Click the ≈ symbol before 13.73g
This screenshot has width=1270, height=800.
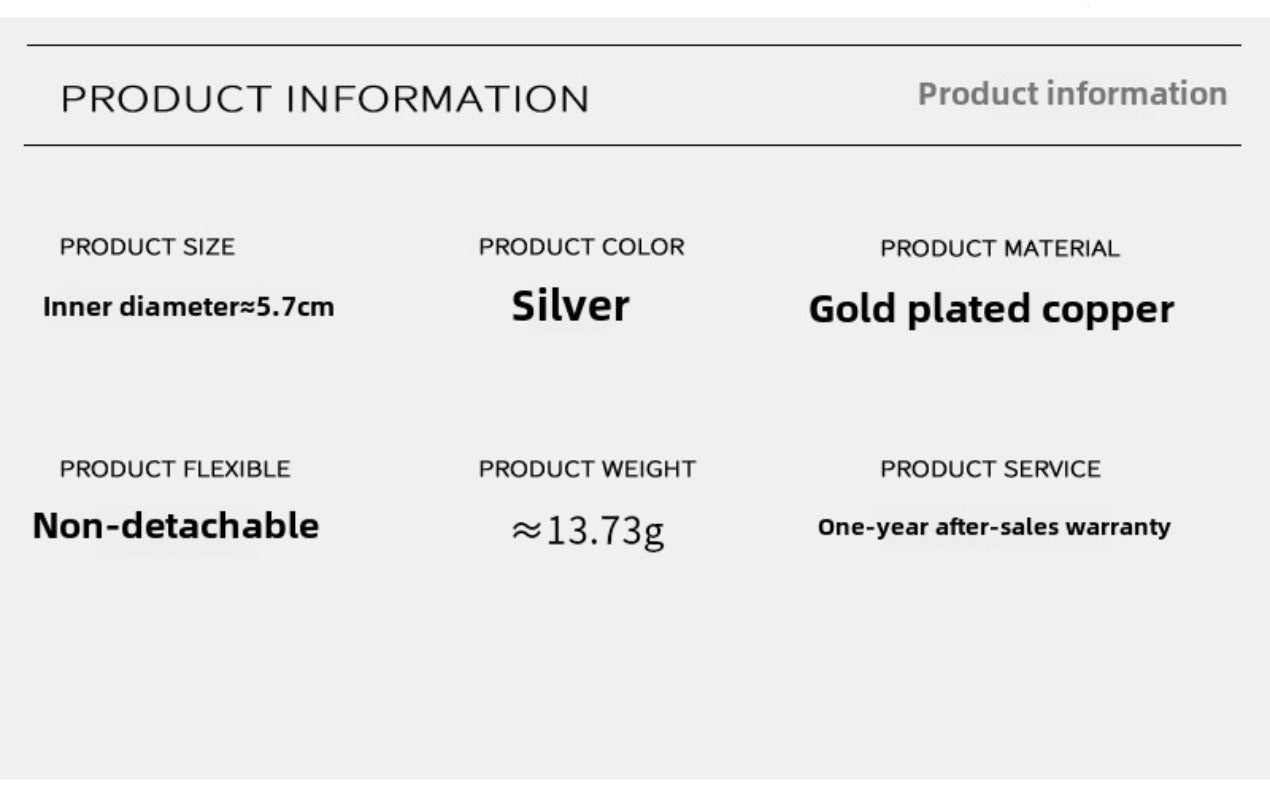526,532
